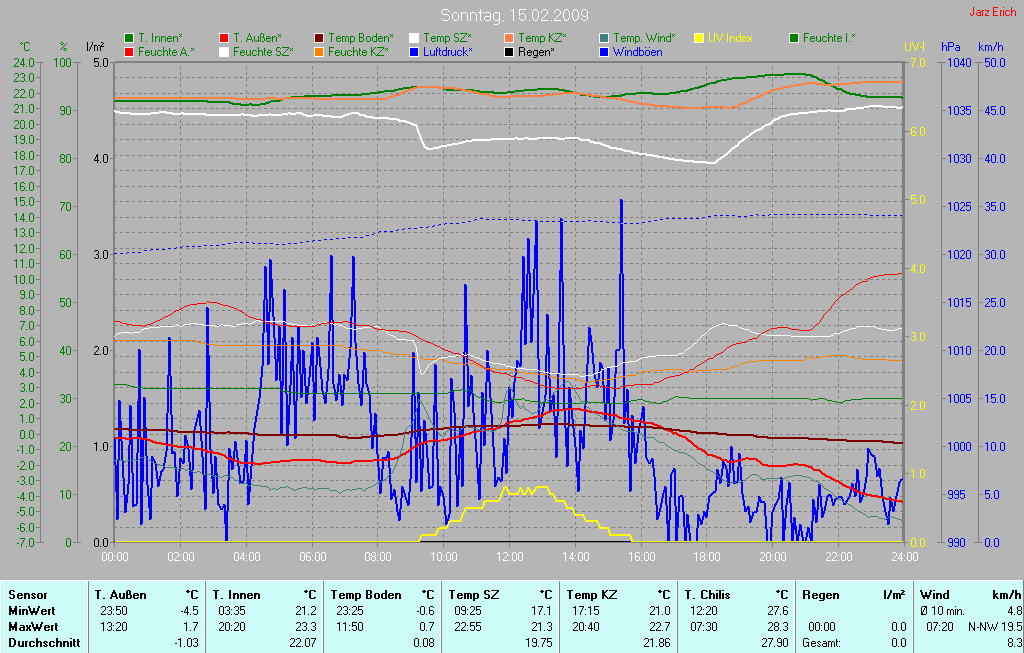The width and height of the screenshot is (1024, 653).
Task: Click the Sensor header in the table
Action: (x=28, y=595)
